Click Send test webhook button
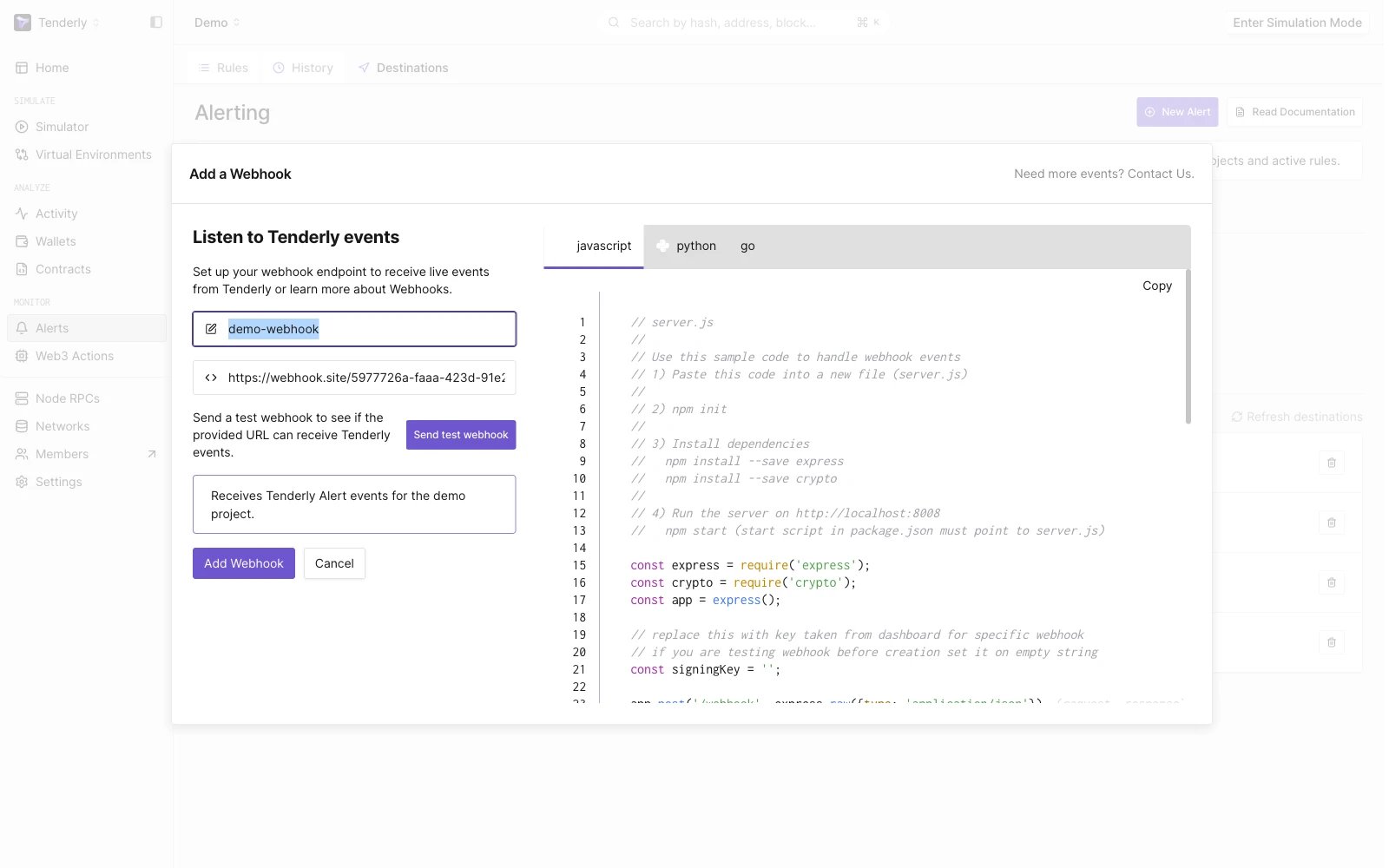The height and width of the screenshot is (868, 1389). pyautogui.click(x=461, y=435)
